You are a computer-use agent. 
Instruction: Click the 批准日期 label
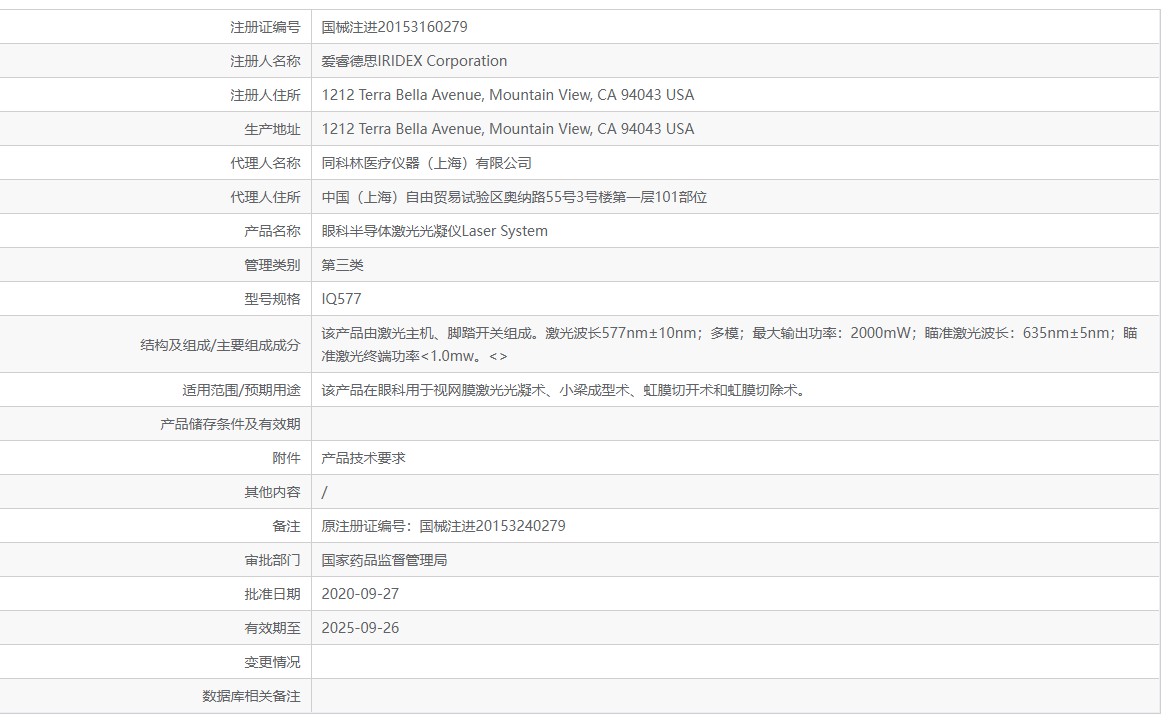point(272,594)
